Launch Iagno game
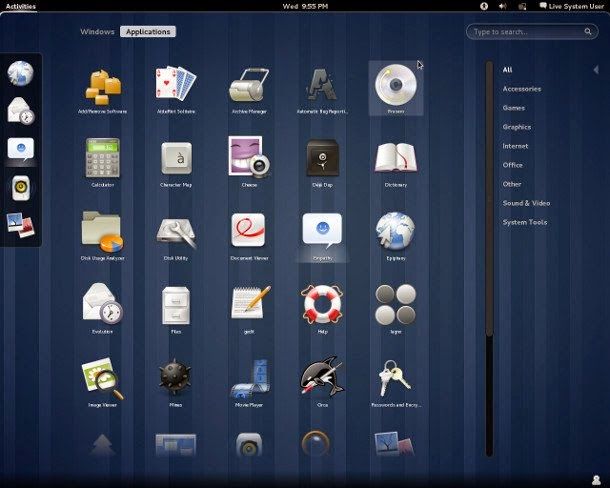 pyautogui.click(x=396, y=309)
